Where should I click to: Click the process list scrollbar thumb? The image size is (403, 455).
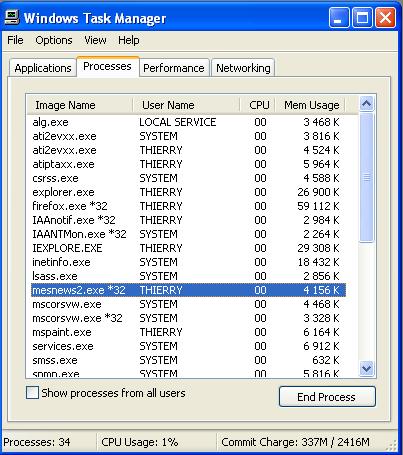366,177
